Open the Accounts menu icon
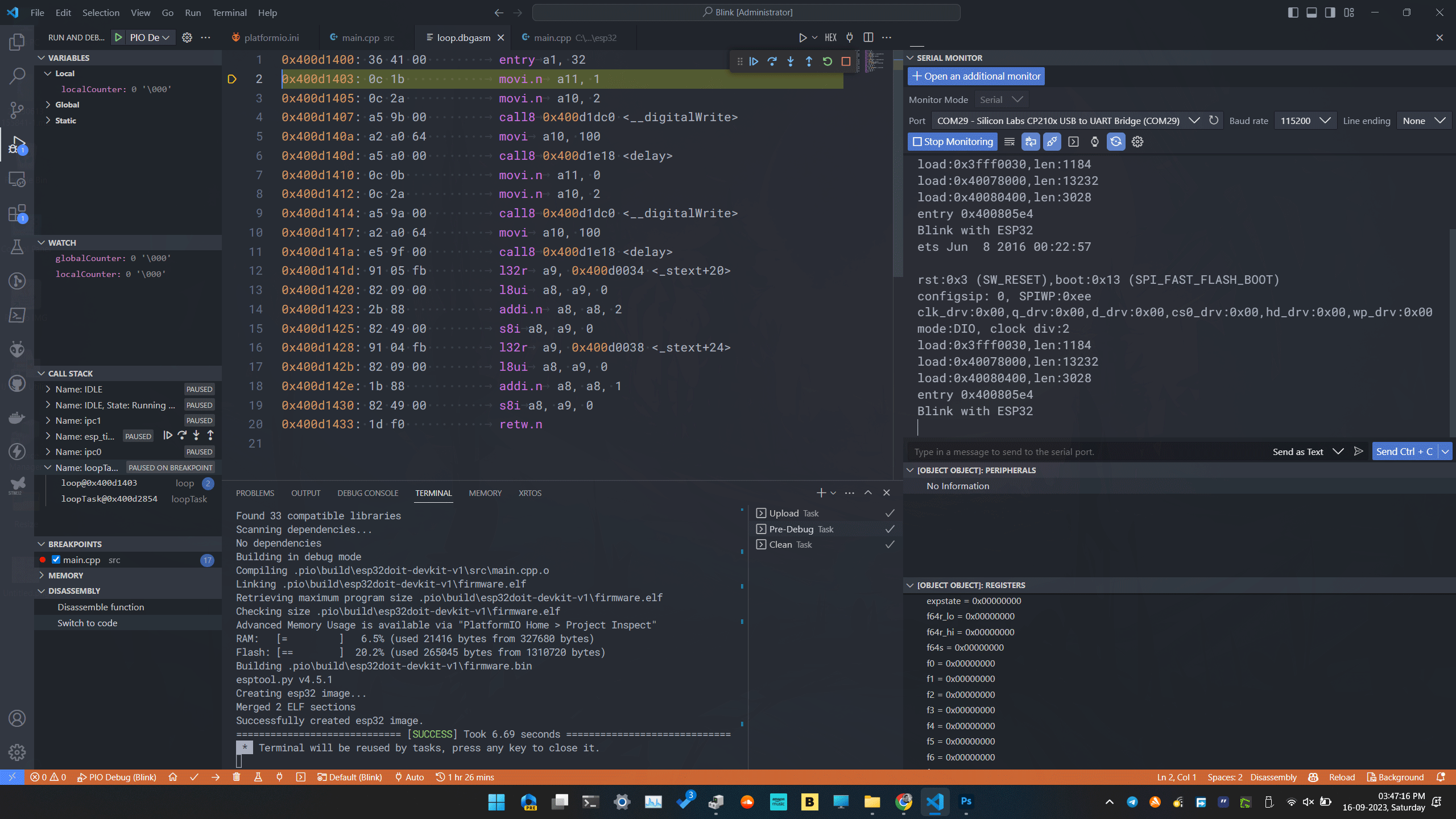This screenshot has height=819, width=1456. (17, 718)
